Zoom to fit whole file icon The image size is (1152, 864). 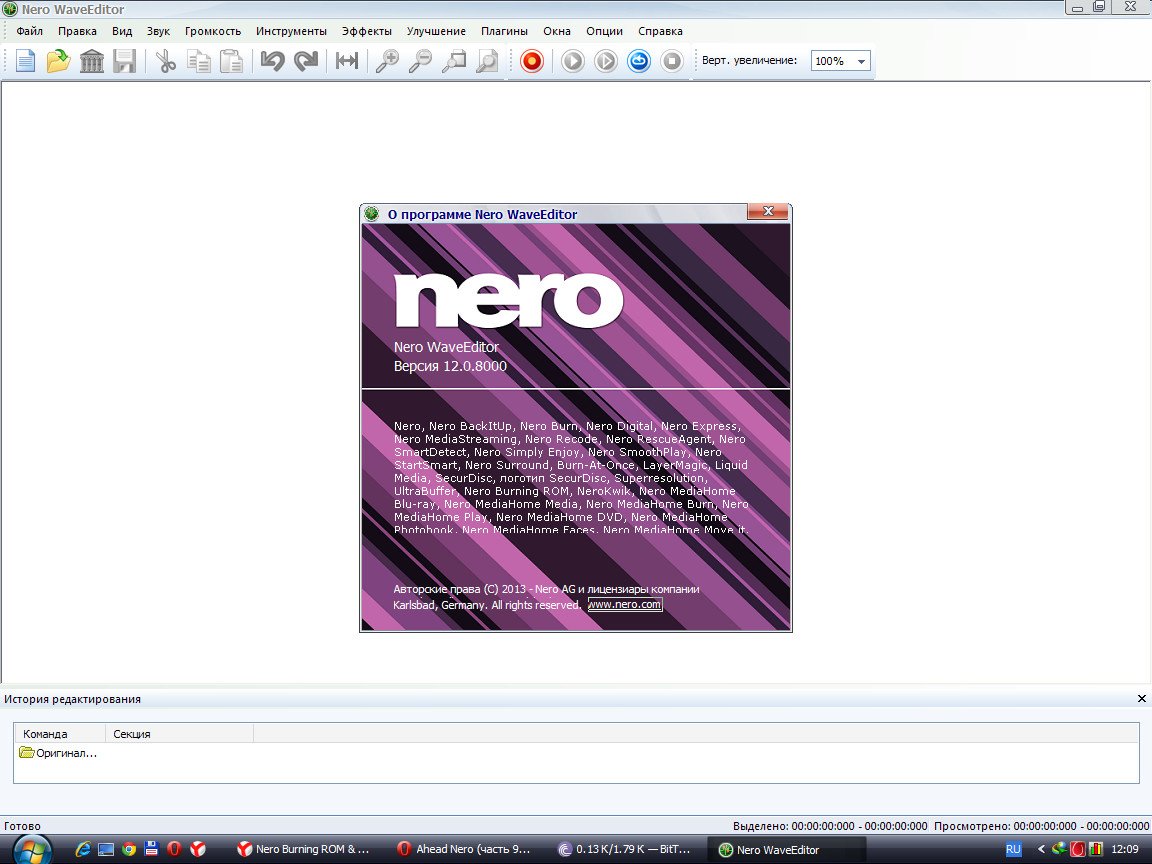point(487,61)
